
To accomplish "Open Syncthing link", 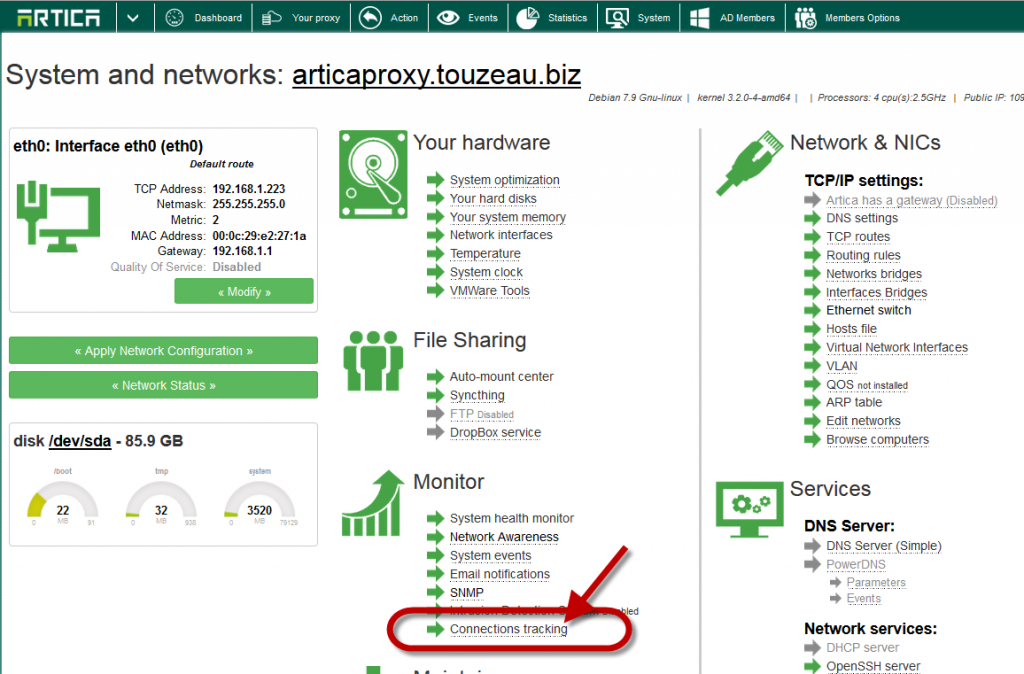I will coord(477,395).
